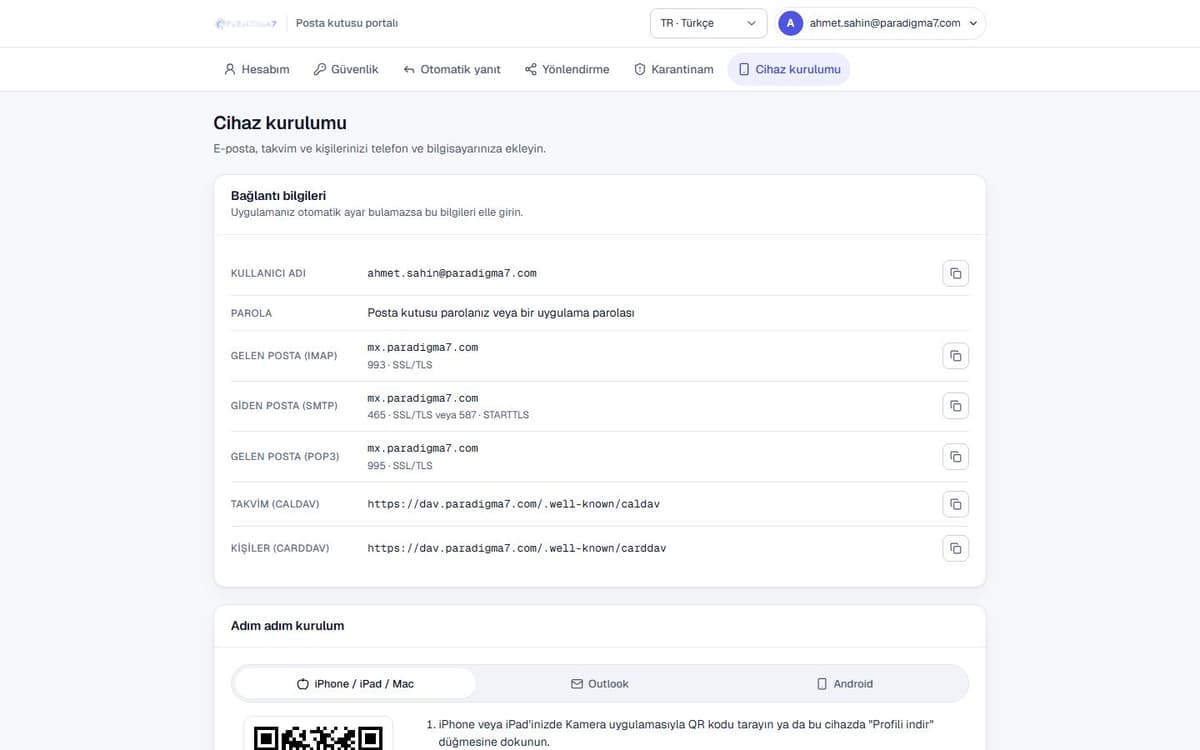Click the mx.paradigma7.com IMAP server value
This screenshot has height=750, width=1200.
click(x=423, y=347)
